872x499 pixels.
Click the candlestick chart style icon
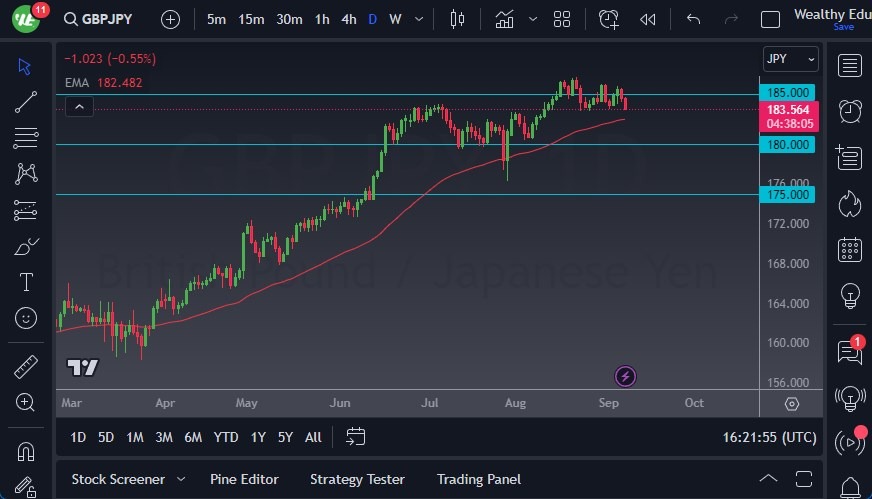coord(458,19)
